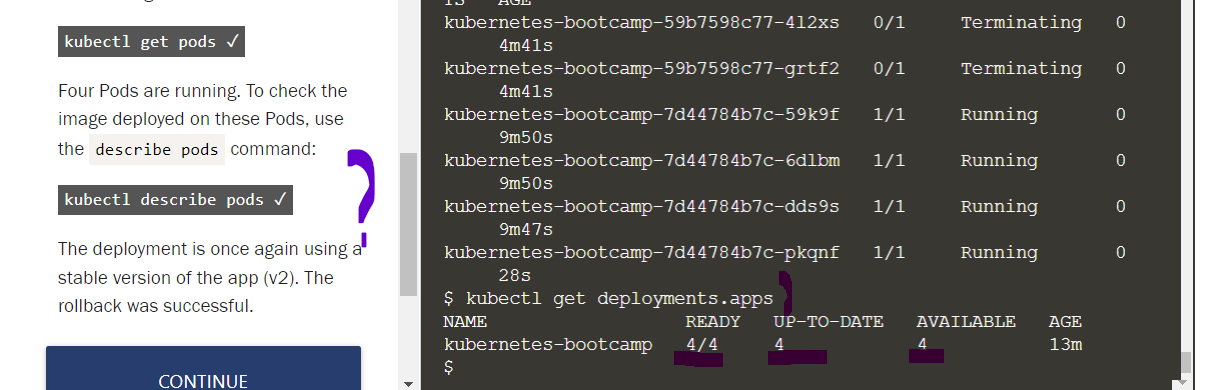Click the NAME column header in deployments output
1205x390 pixels.
pos(465,322)
